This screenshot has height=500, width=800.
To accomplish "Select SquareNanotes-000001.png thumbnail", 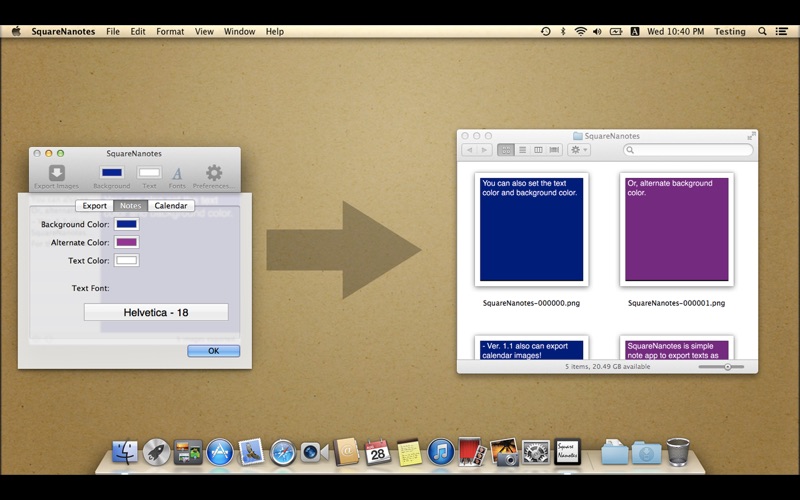I will (x=677, y=230).
